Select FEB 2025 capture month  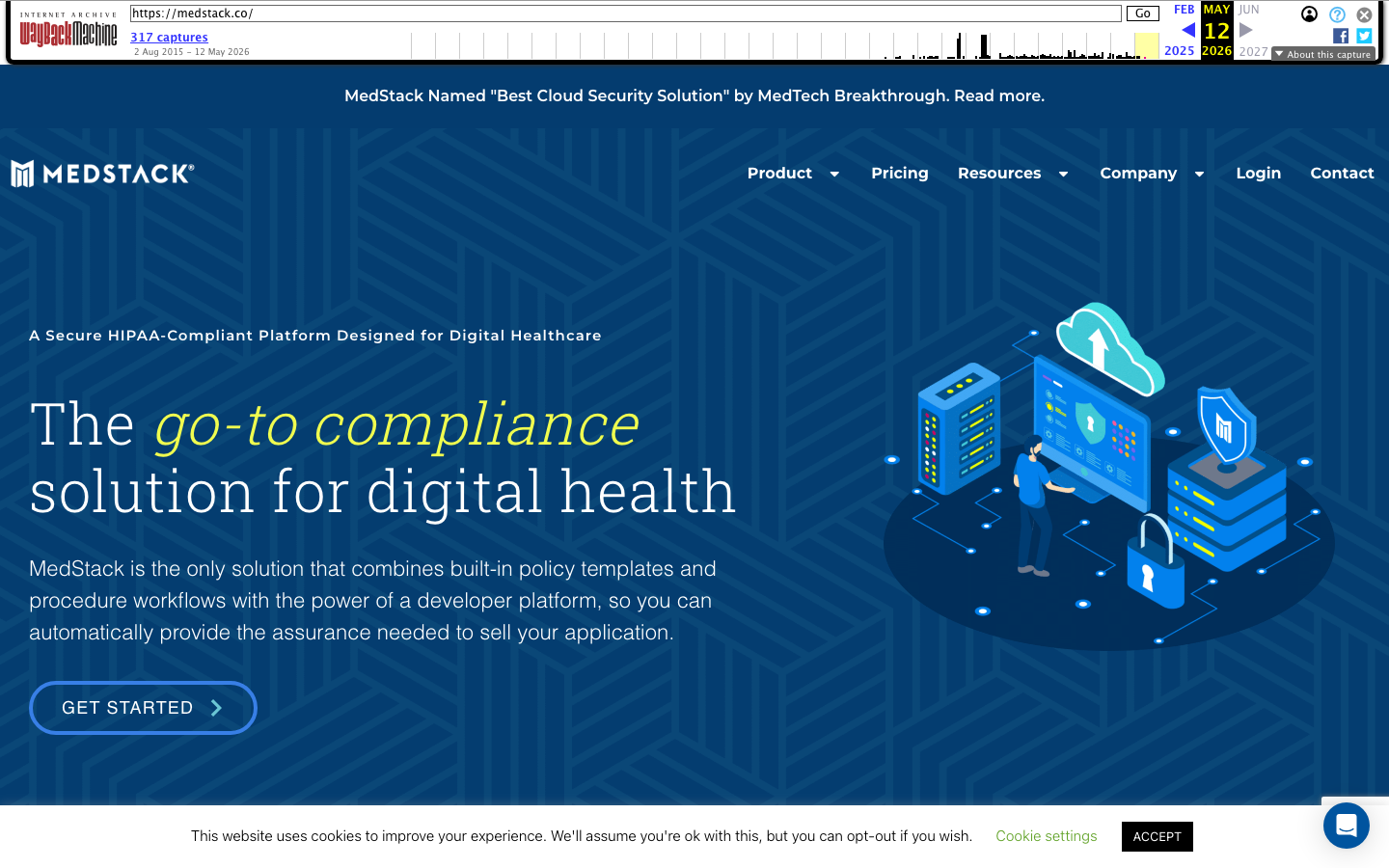click(x=1184, y=10)
